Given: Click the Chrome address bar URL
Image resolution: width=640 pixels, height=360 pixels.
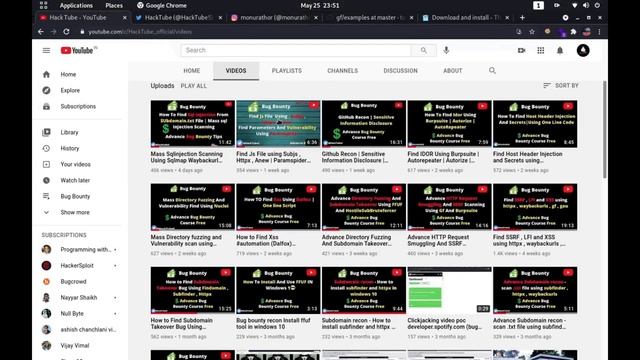Looking at the screenshot, I should click(x=140, y=31).
